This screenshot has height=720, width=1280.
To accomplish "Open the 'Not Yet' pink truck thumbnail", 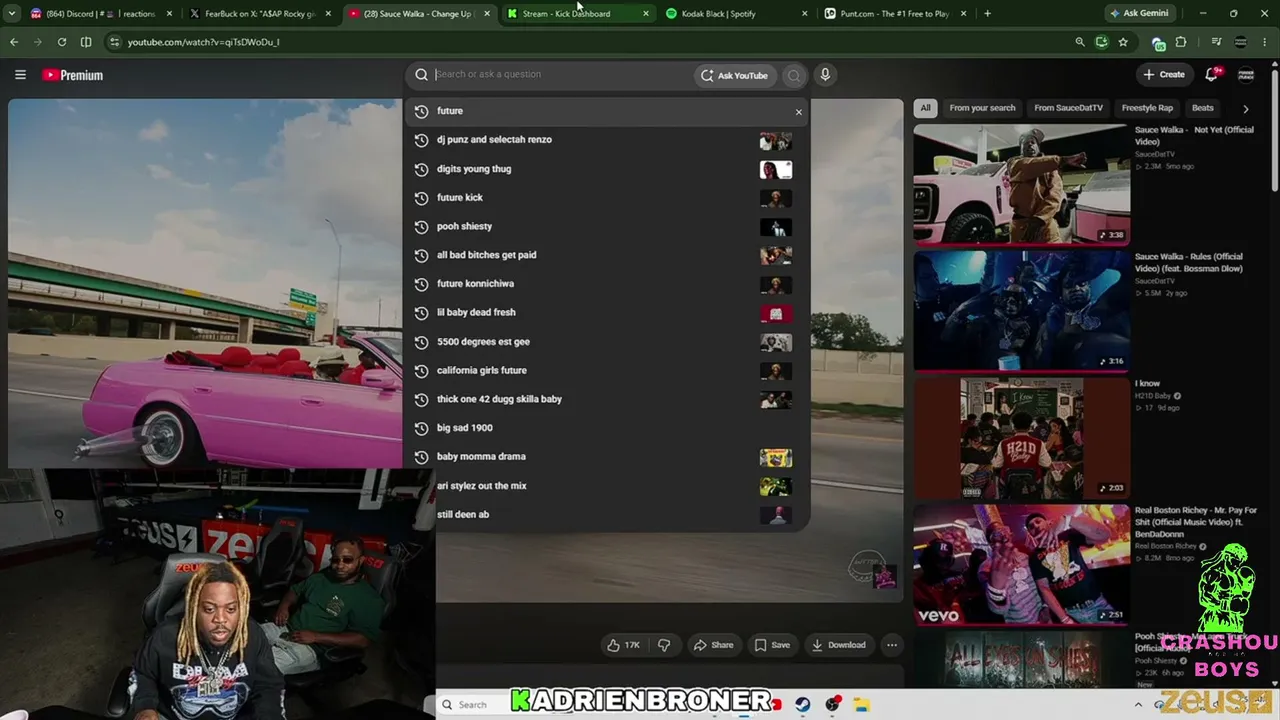I will pos(1021,184).
